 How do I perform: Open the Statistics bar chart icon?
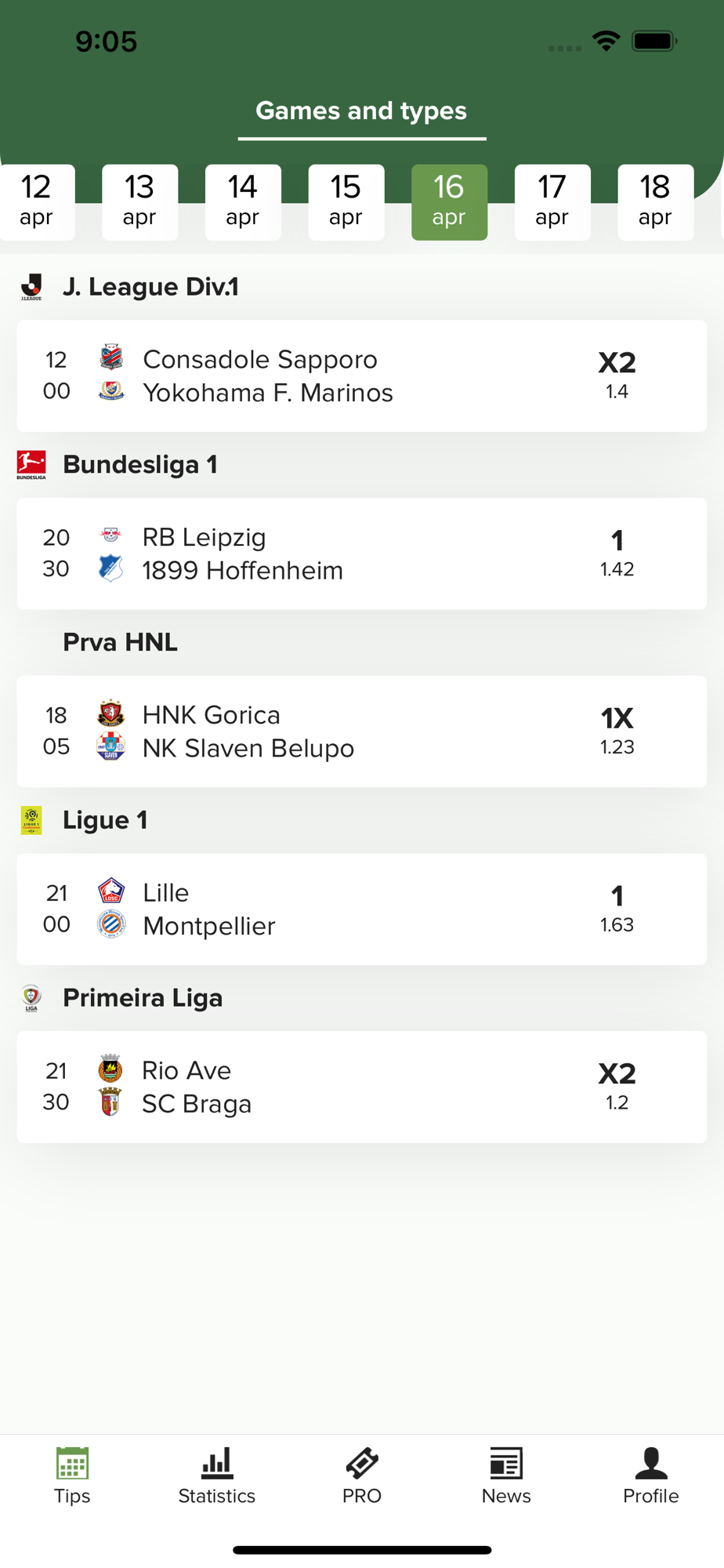click(x=217, y=1463)
